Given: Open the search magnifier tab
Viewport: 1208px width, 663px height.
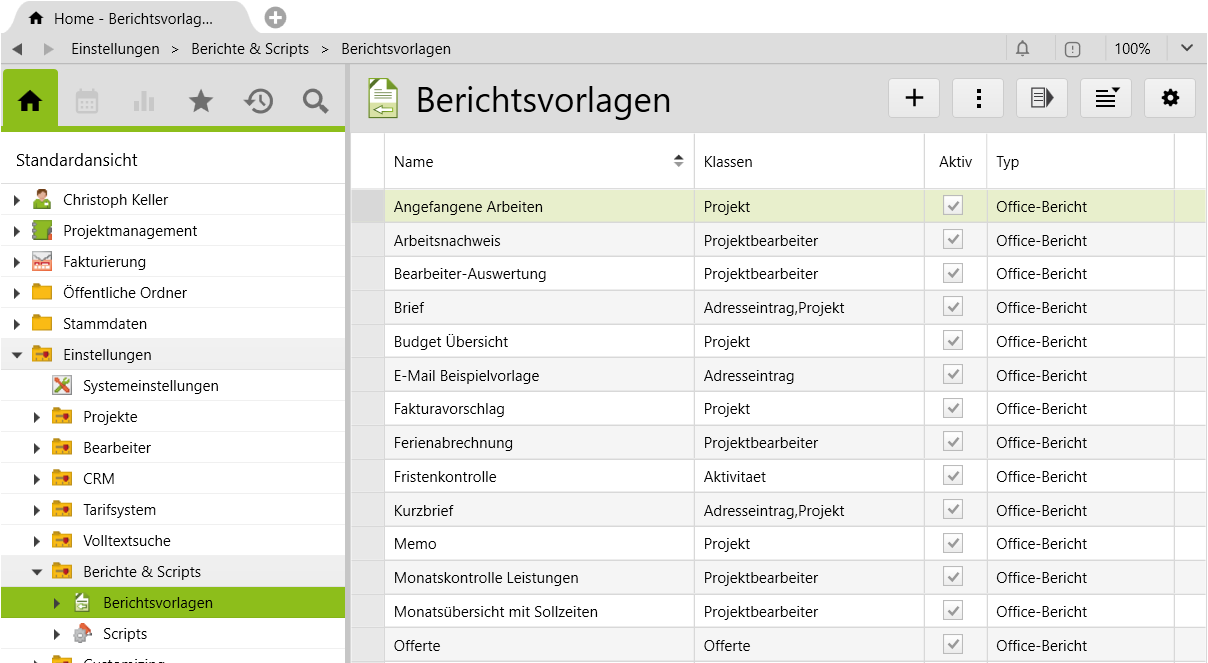Looking at the screenshot, I should click(x=315, y=100).
